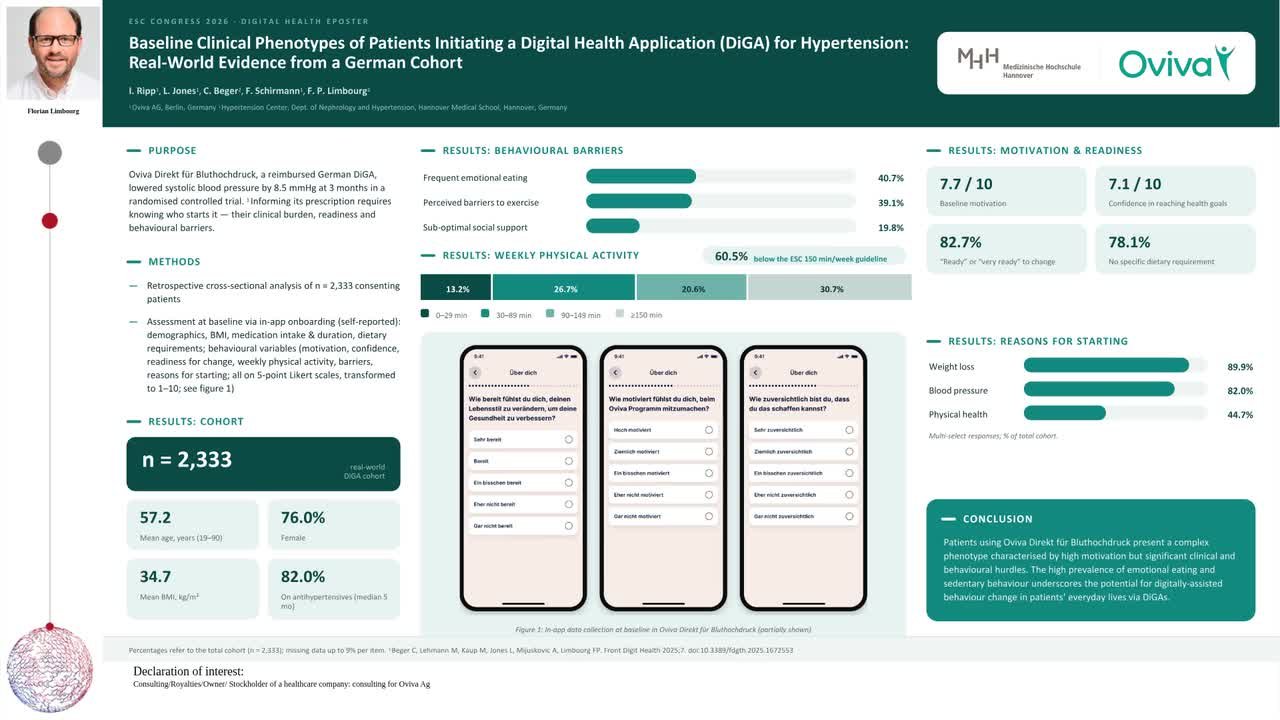Click the Sub-optimal social support bar
Viewport: 1280px width, 720px height.
click(x=613, y=226)
